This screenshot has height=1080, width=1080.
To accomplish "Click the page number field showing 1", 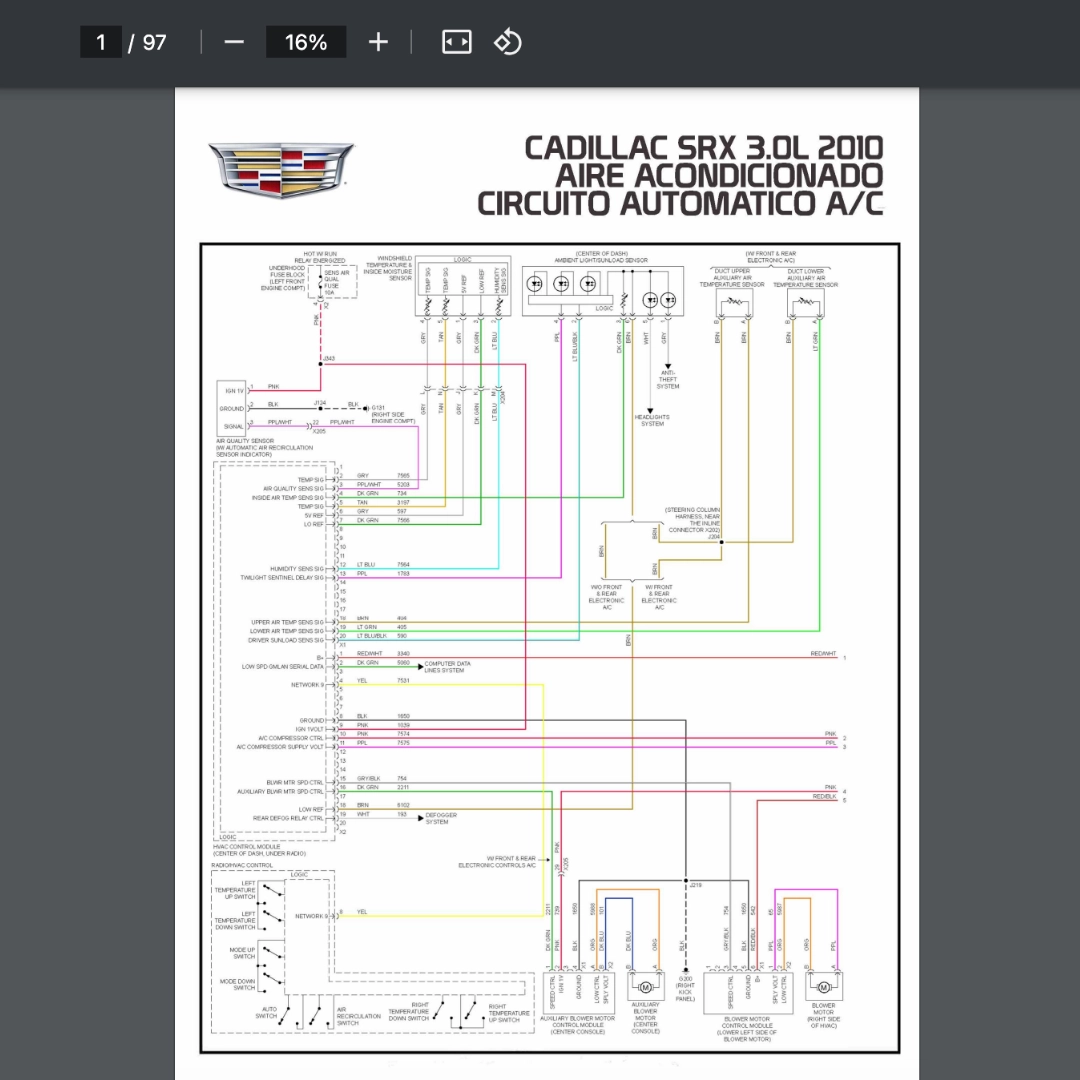I will point(101,42).
